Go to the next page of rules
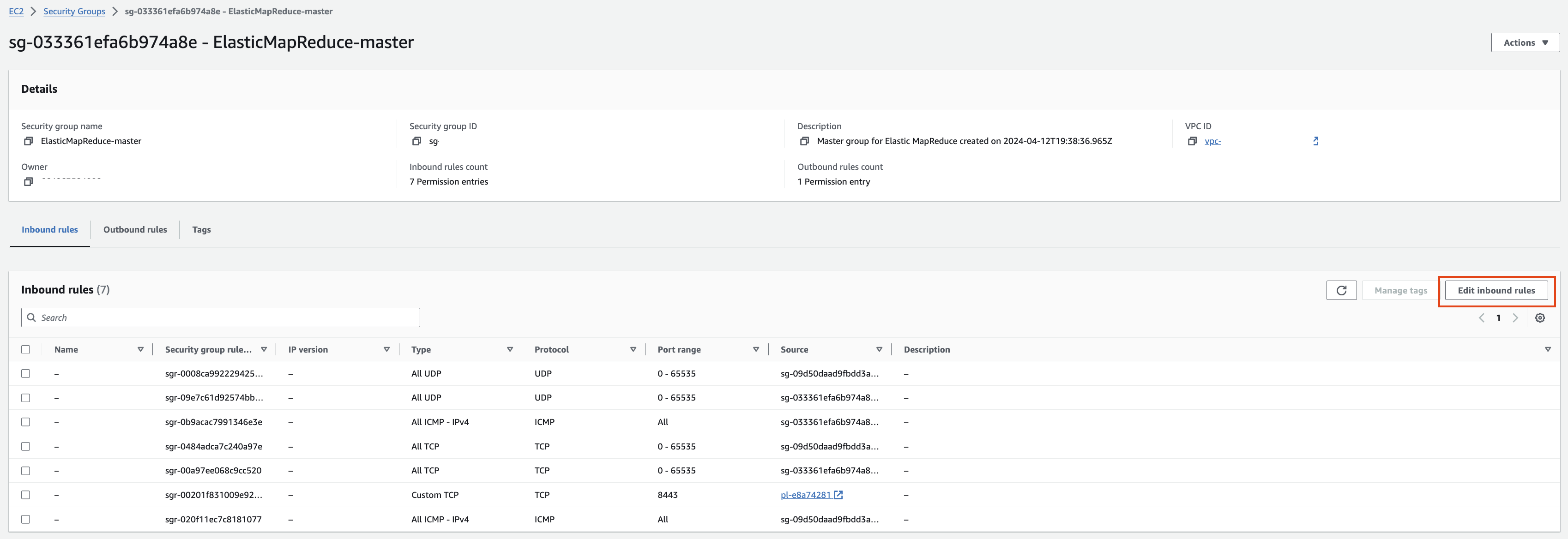Image resolution: width=1568 pixels, height=539 pixels. pos(1515,317)
